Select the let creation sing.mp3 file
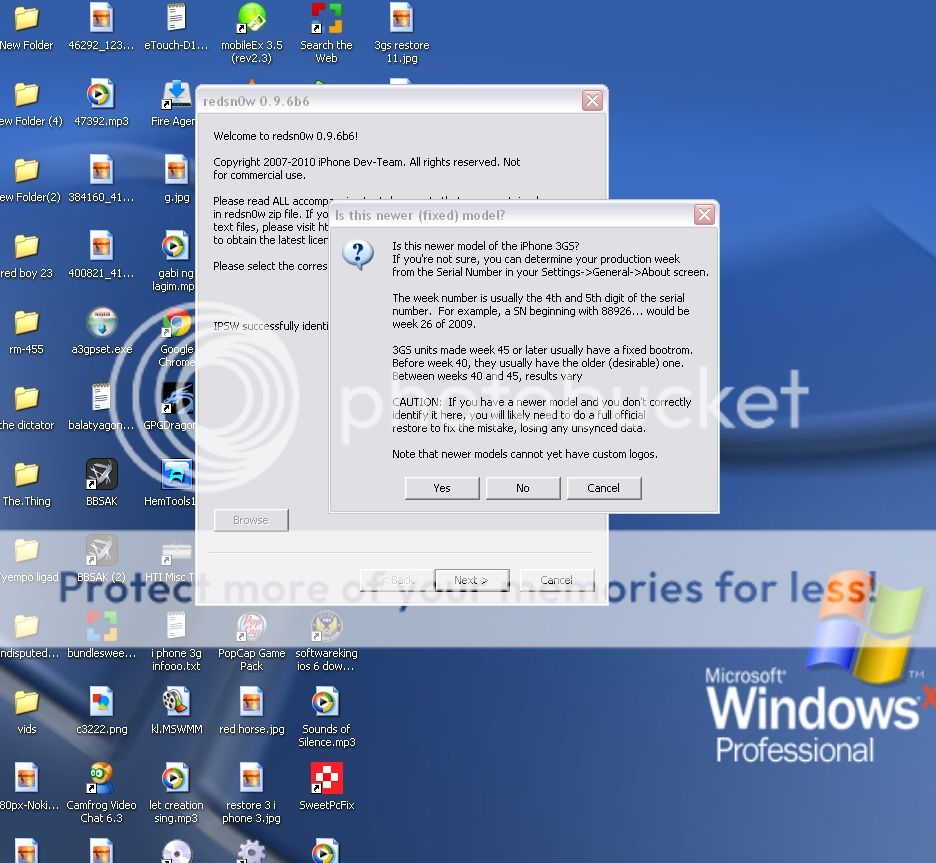Image resolution: width=936 pixels, height=863 pixels. [x=176, y=778]
